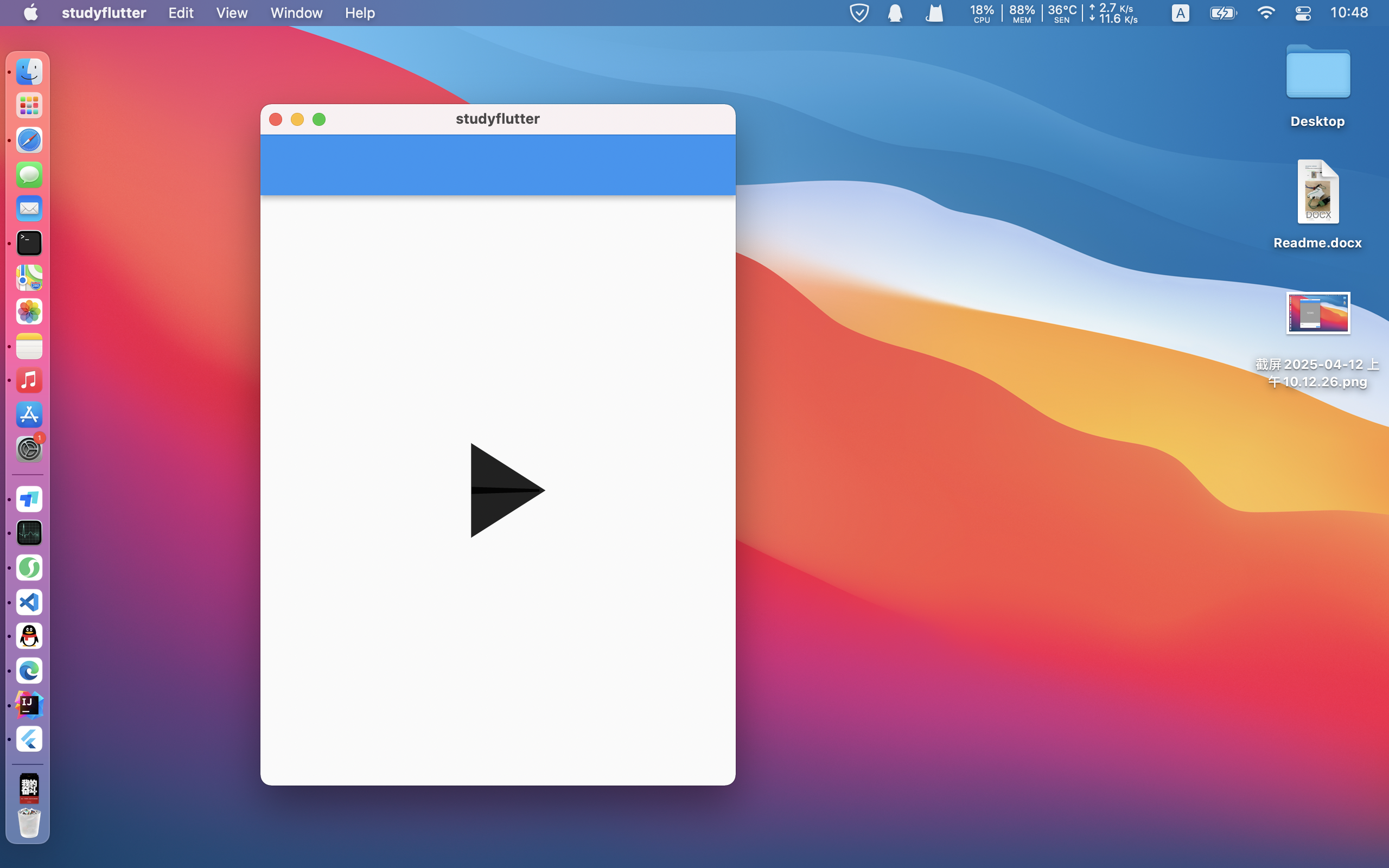Open the Window menu
This screenshot has width=1389, height=868.
click(x=296, y=12)
